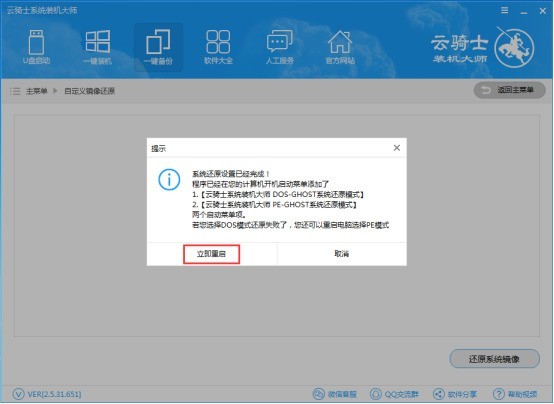
Task: Open QQ交流群 link
Action: pos(394,394)
